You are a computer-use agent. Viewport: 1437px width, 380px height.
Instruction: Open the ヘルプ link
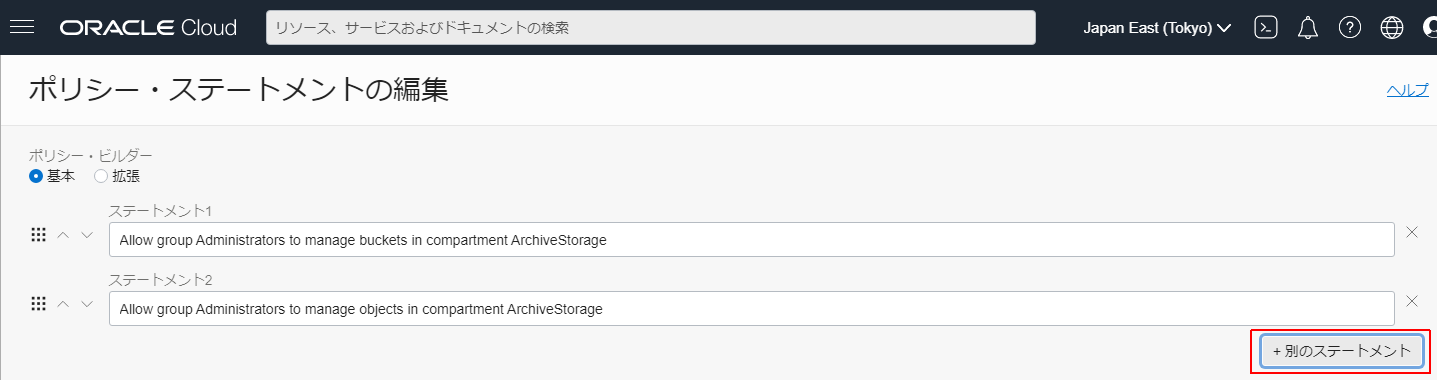click(x=1408, y=90)
